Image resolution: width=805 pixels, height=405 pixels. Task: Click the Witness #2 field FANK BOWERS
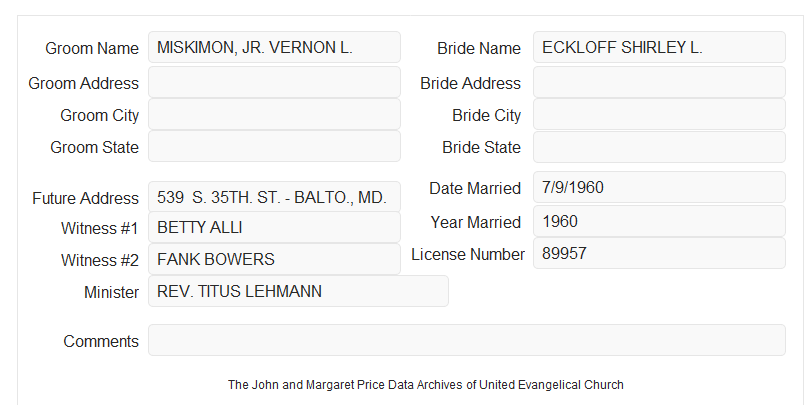(274, 259)
